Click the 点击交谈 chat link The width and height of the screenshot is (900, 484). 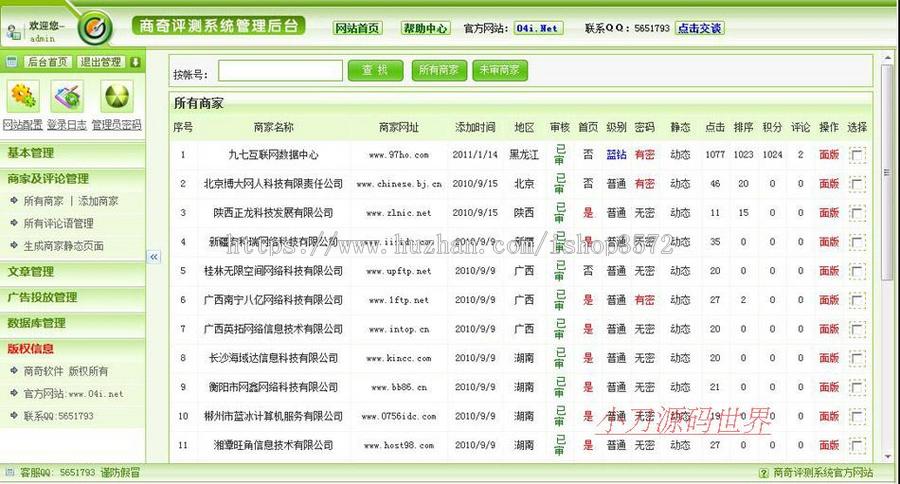coord(700,28)
